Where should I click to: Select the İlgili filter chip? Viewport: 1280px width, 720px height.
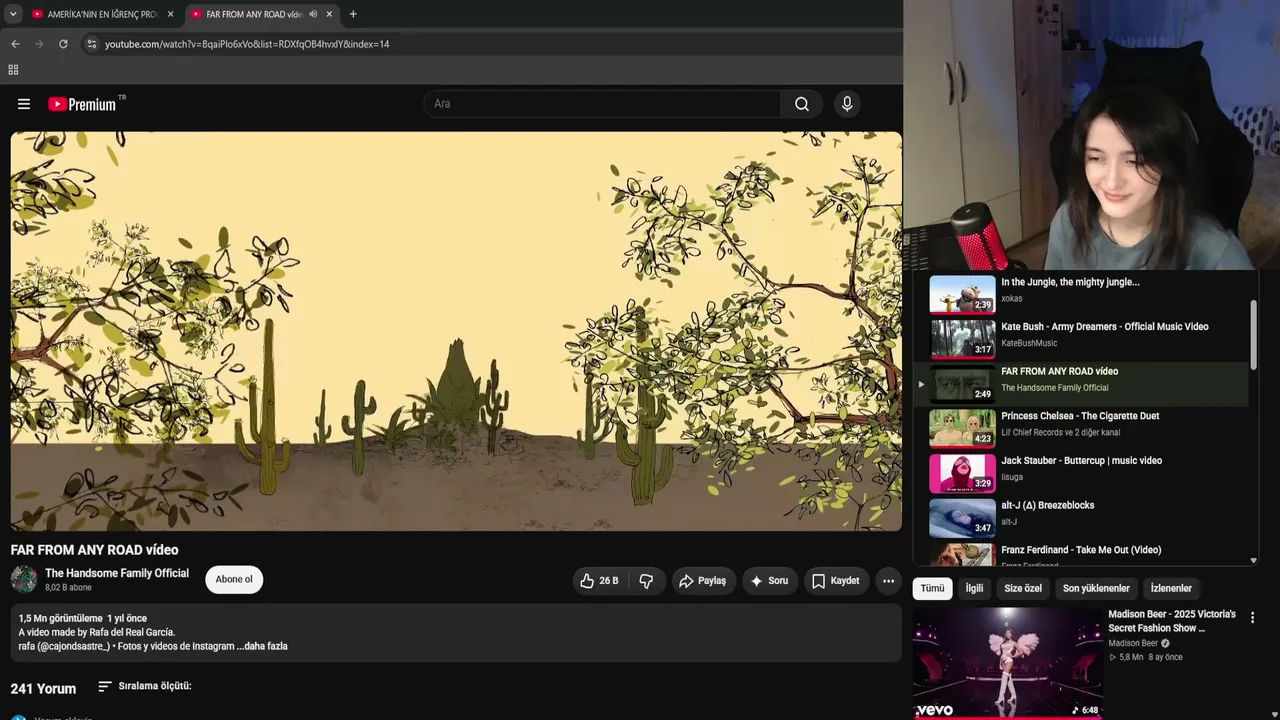(974, 589)
